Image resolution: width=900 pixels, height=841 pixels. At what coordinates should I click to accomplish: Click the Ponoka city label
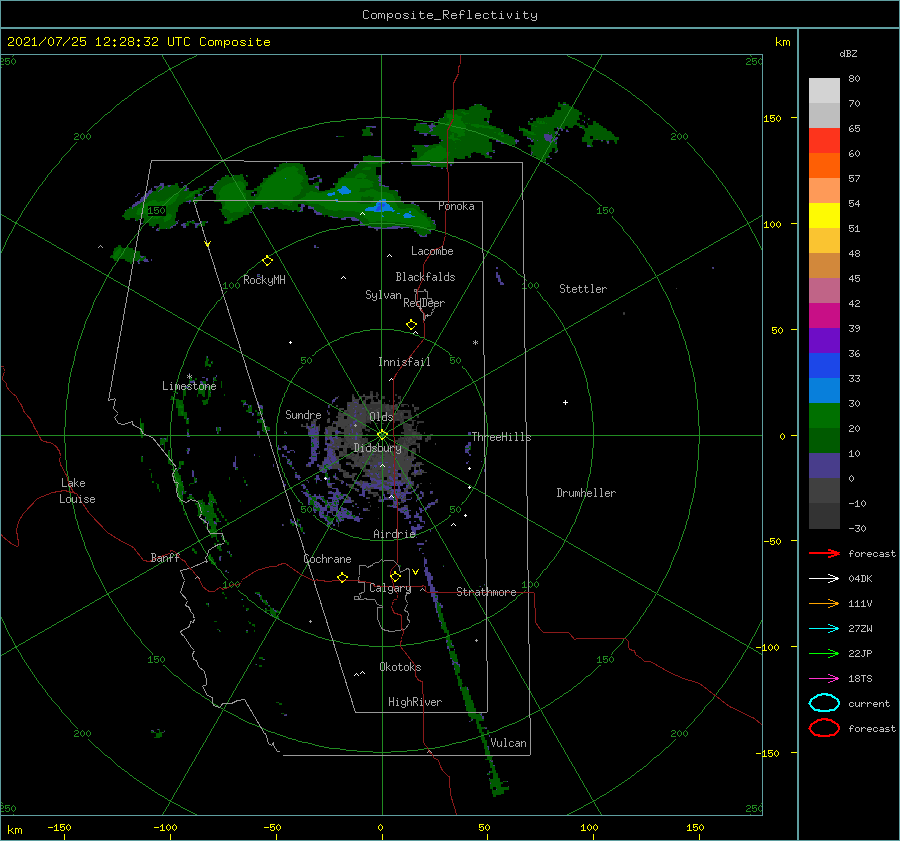456,206
